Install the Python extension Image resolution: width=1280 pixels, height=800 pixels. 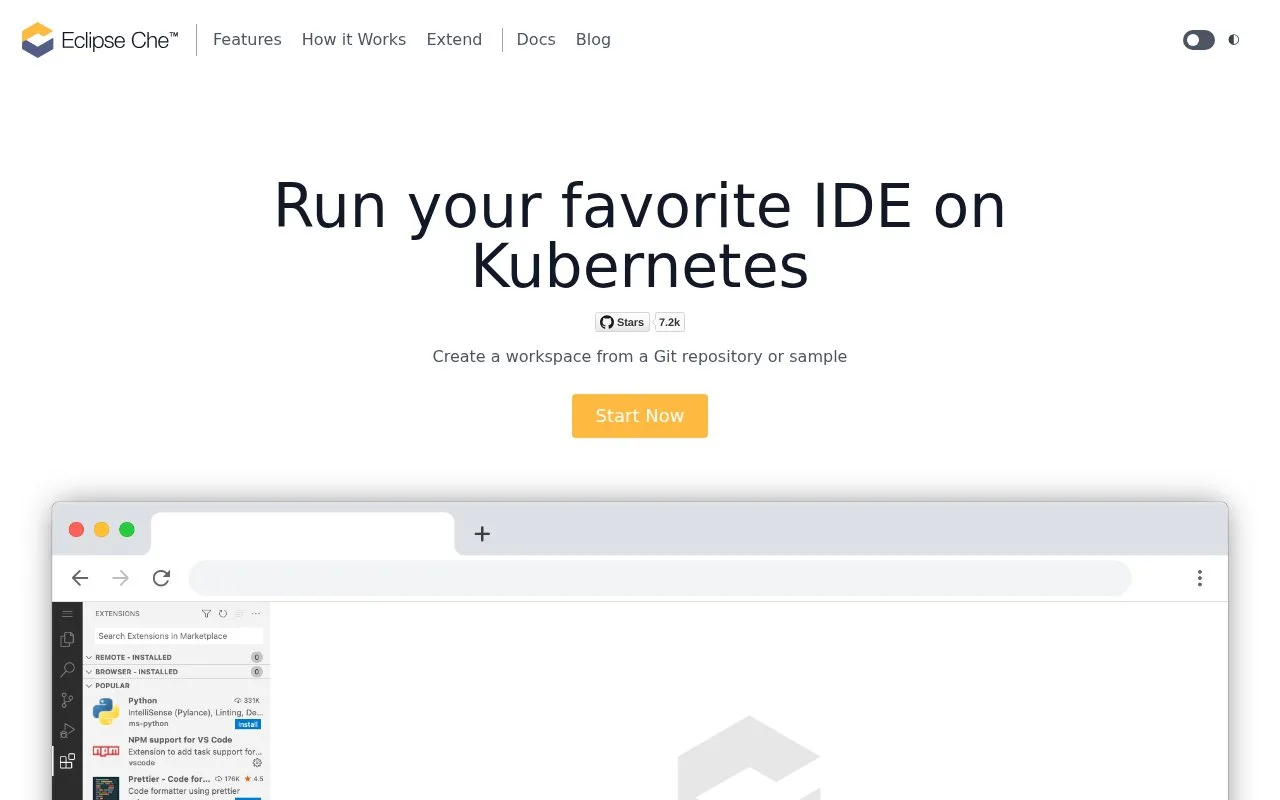coord(248,724)
